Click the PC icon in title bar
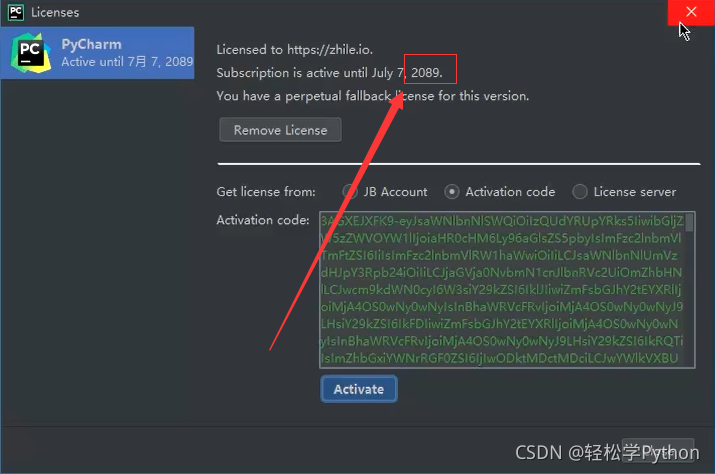This screenshot has width=715, height=474. (x=16, y=12)
